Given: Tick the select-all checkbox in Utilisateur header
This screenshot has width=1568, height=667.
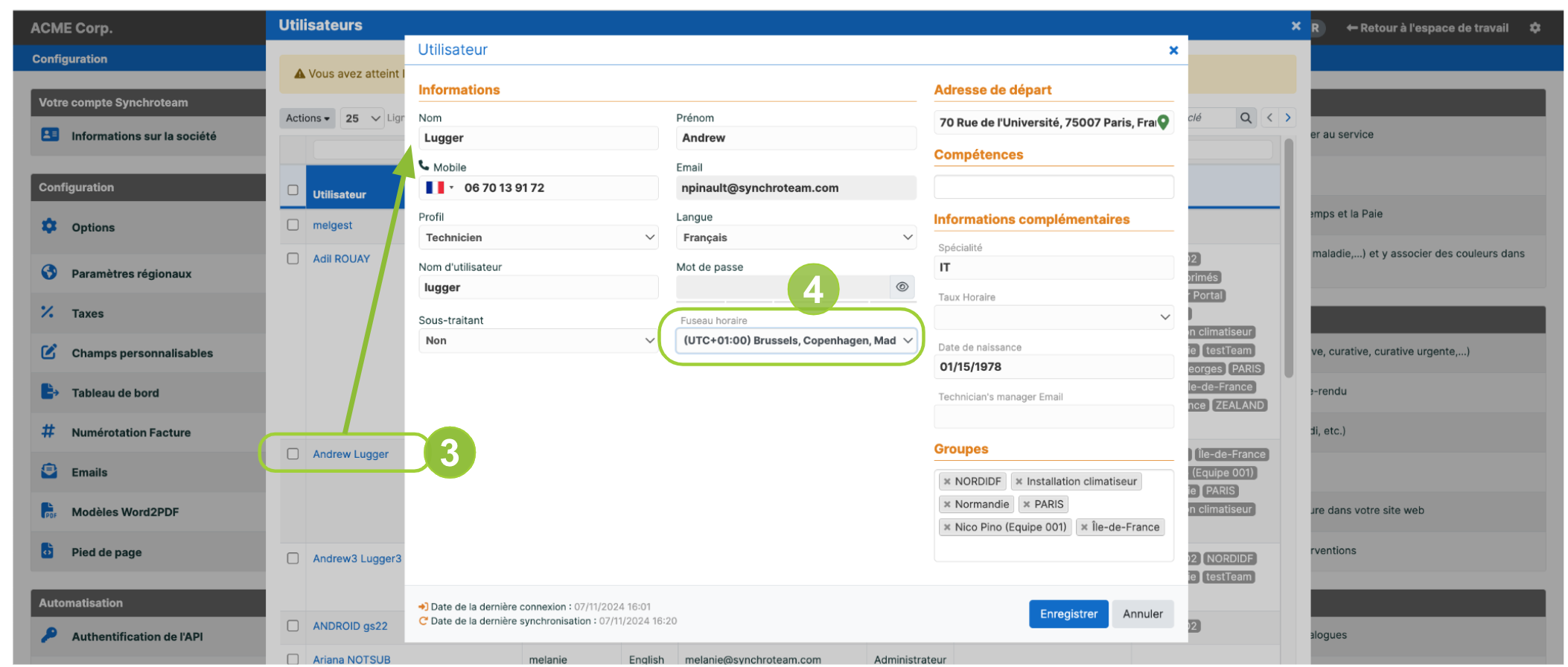Looking at the screenshot, I should pyautogui.click(x=293, y=190).
